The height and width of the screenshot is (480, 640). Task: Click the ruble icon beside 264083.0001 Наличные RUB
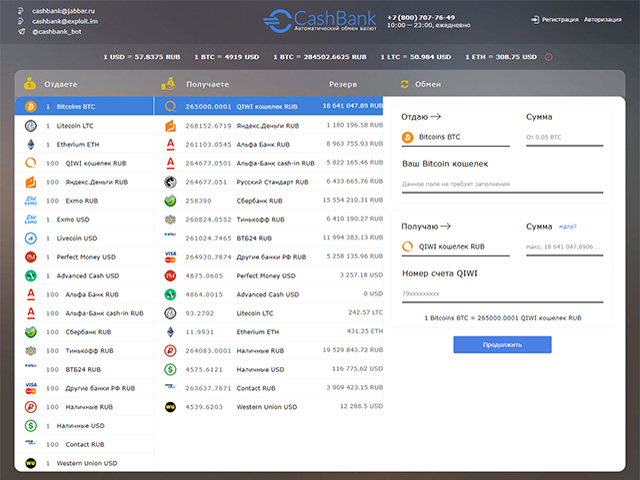pos(170,351)
